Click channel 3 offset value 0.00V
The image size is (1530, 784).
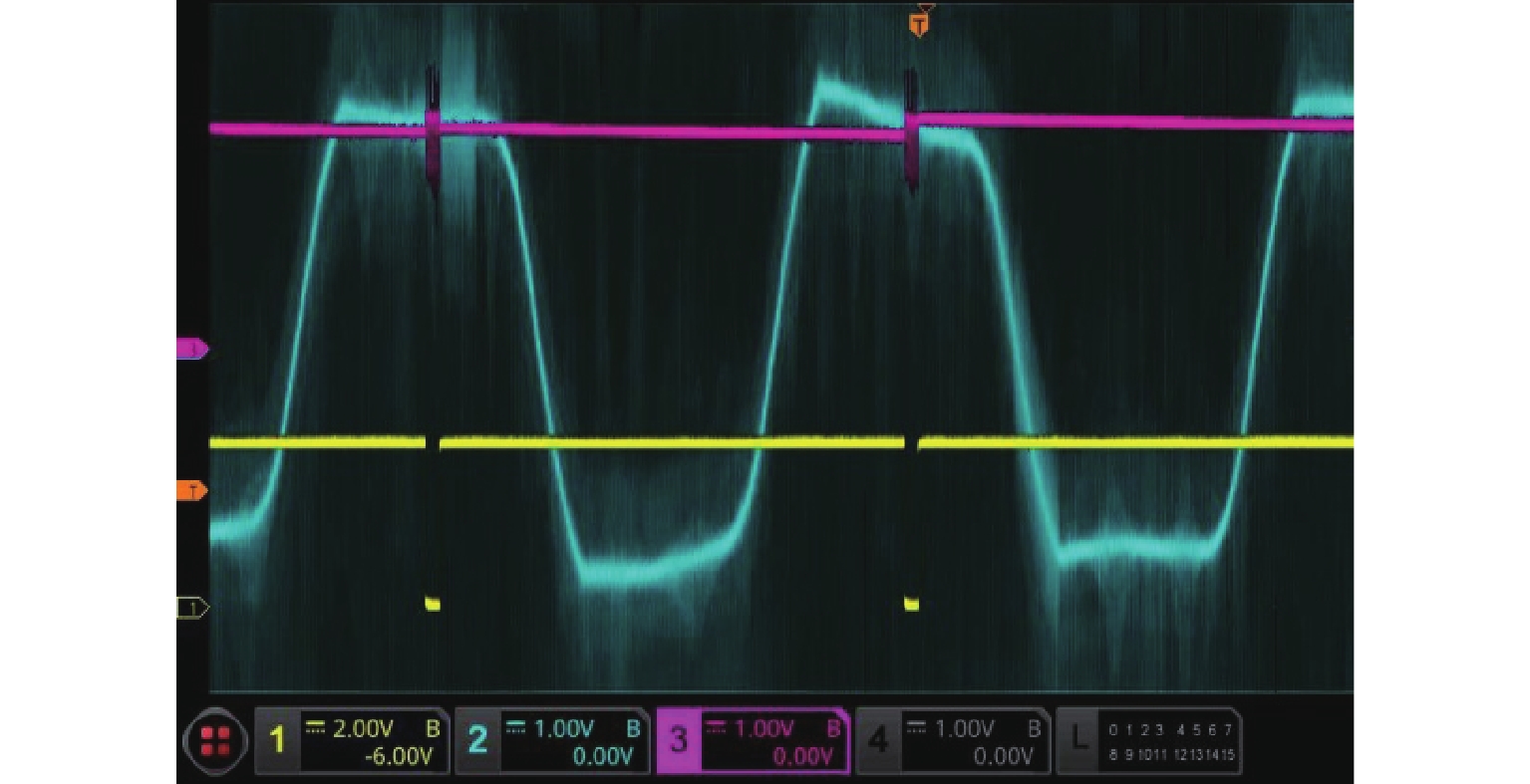pyautogui.click(x=802, y=757)
